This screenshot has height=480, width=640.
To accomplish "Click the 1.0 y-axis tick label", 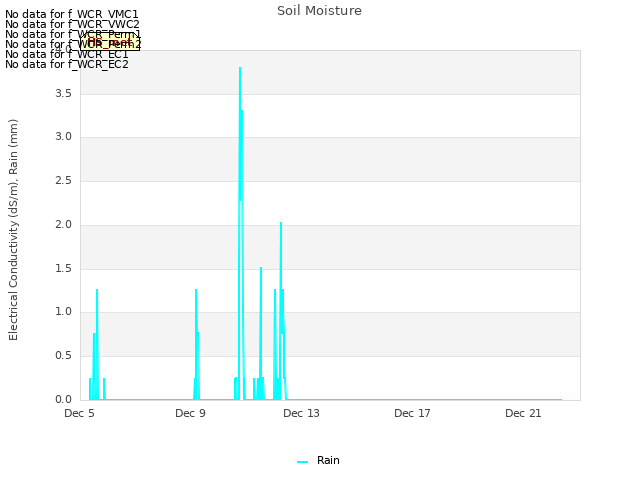I will [63, 311].
